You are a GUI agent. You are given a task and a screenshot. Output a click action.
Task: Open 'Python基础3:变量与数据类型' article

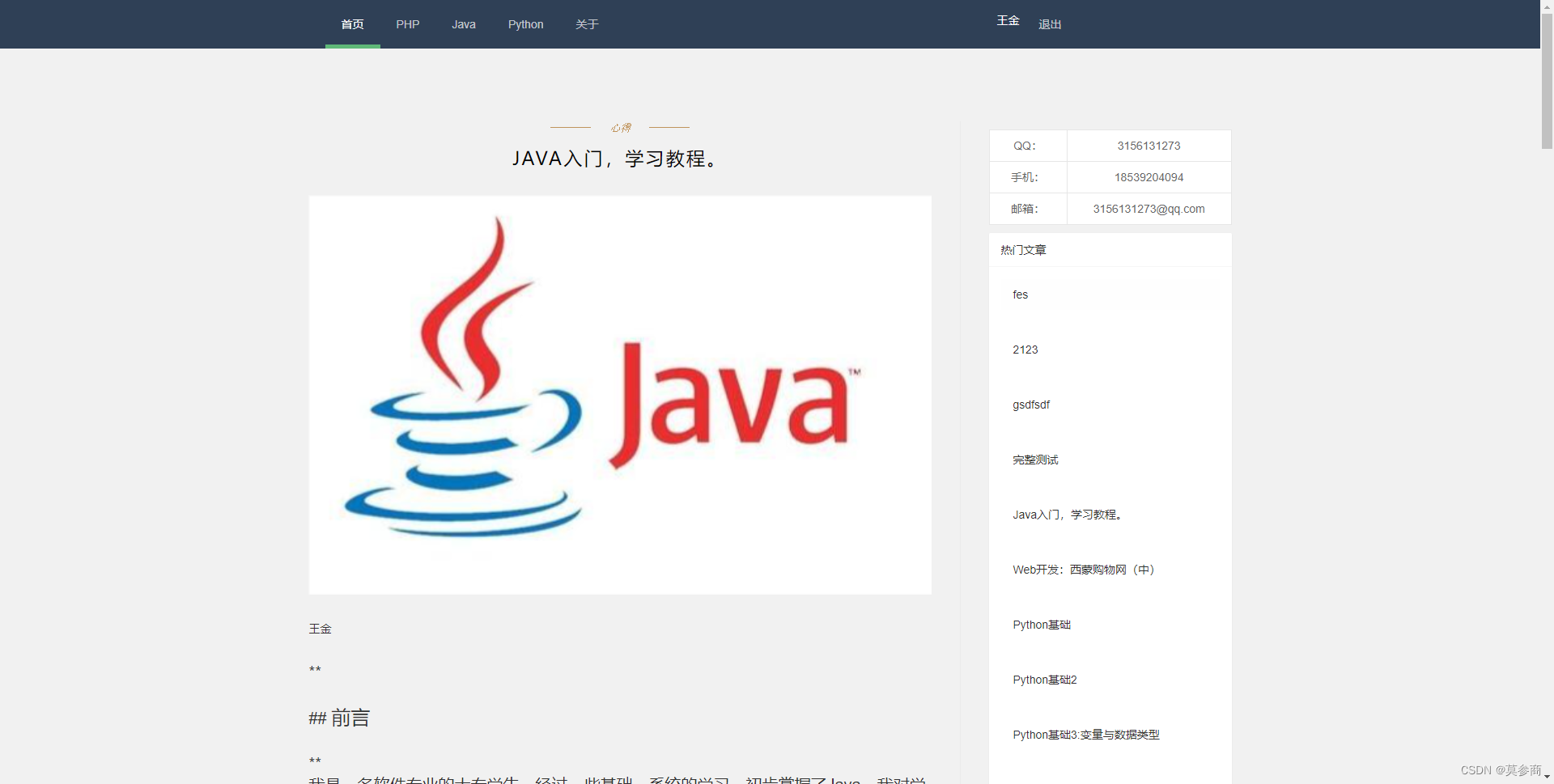point(1085,735)
